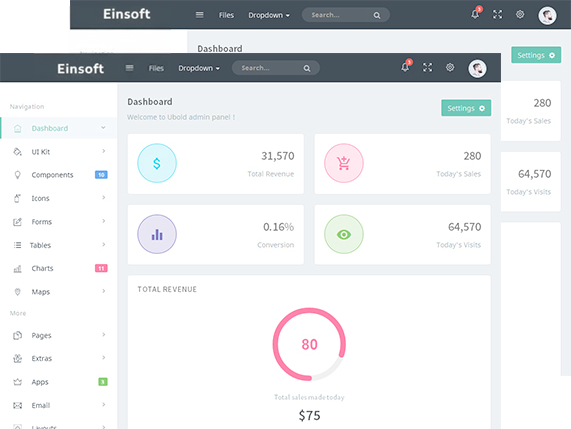Click the pink circular progress showing 80
This screenshot has width=571, height=429.
309,344
